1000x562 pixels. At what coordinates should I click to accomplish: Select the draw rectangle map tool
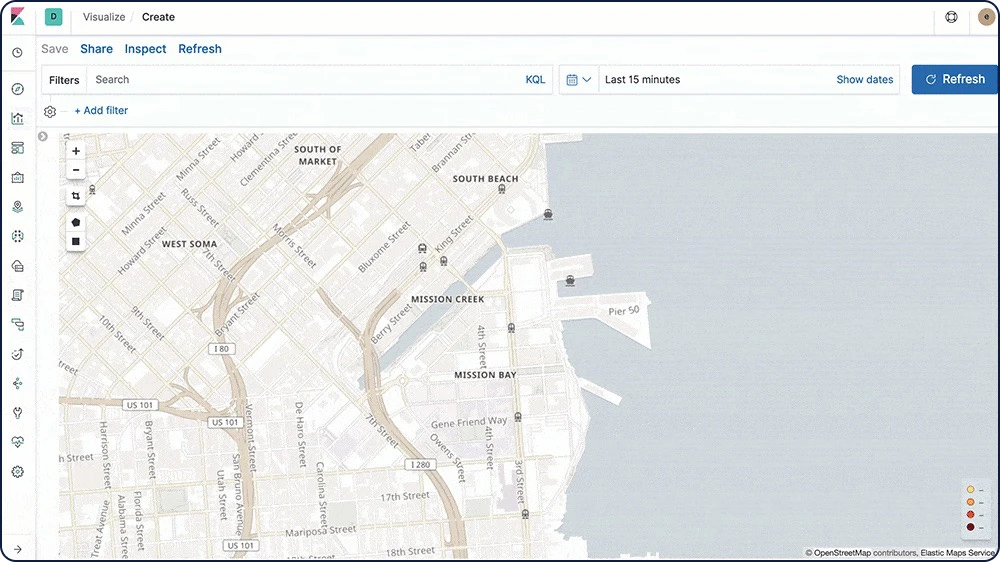pyautogui.click(x=76, y=242)
